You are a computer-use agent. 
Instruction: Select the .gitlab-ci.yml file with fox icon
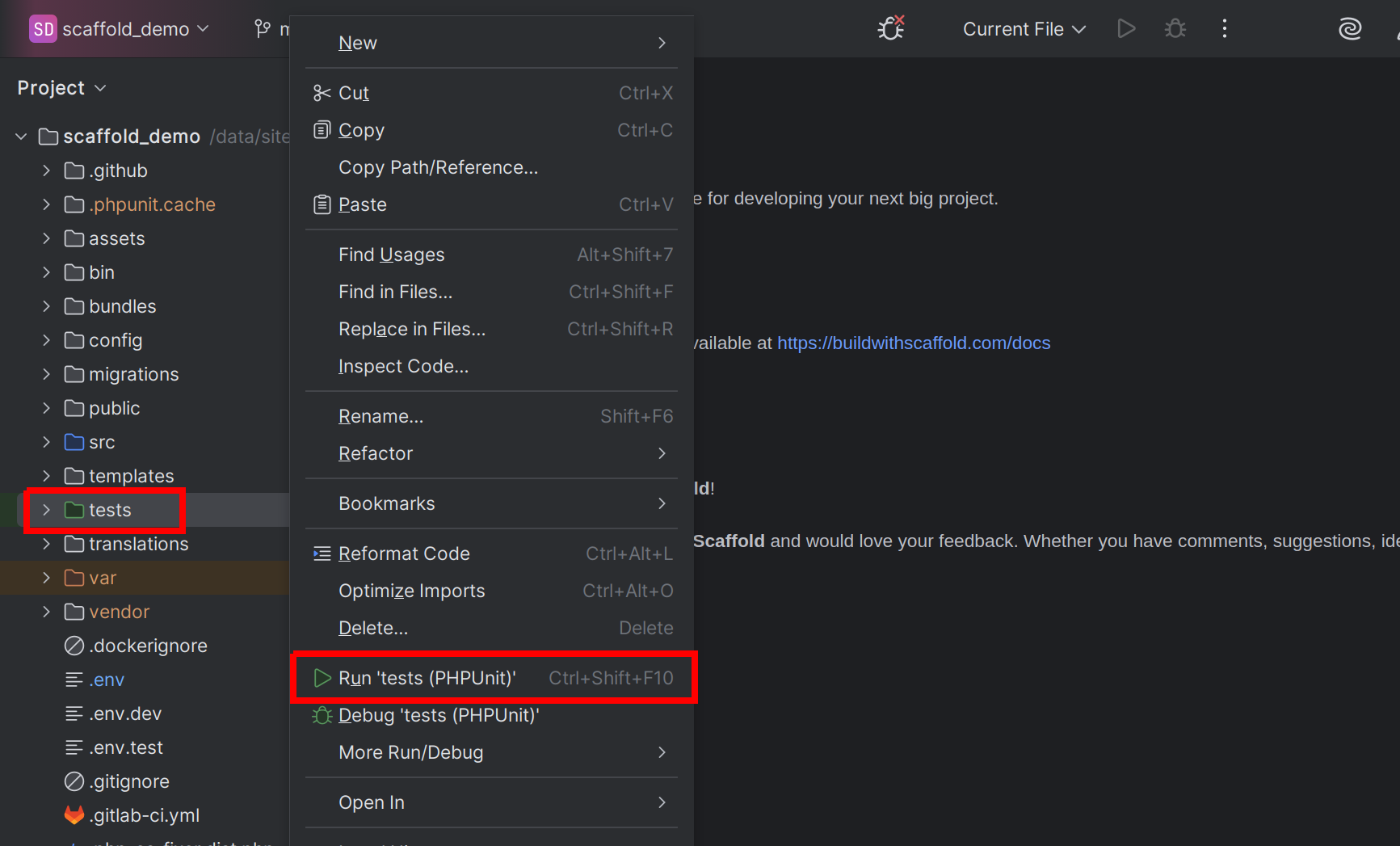pyautogui.click(x=143, y=815)
